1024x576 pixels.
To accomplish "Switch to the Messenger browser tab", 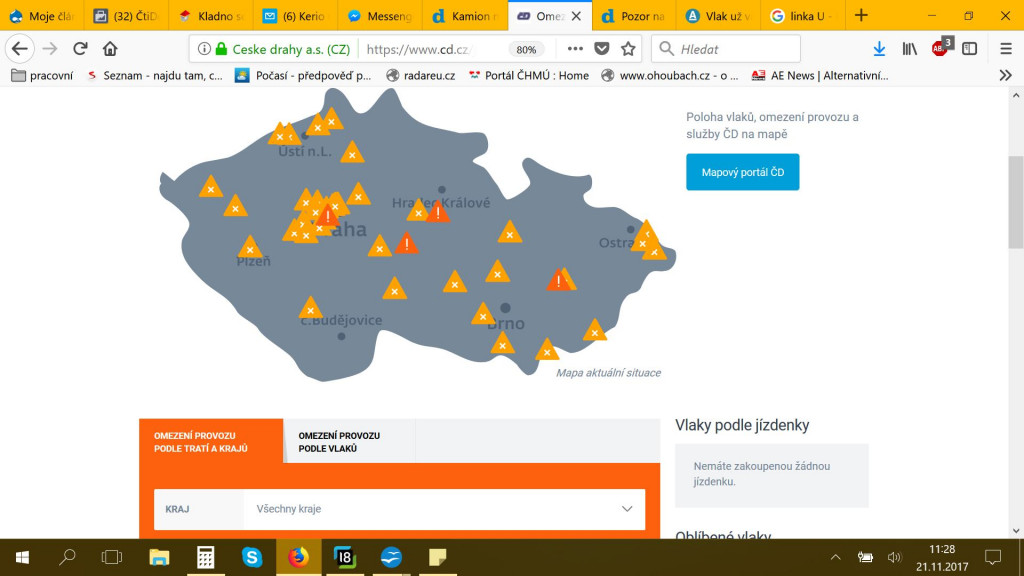I will click(x=380, y=16).
